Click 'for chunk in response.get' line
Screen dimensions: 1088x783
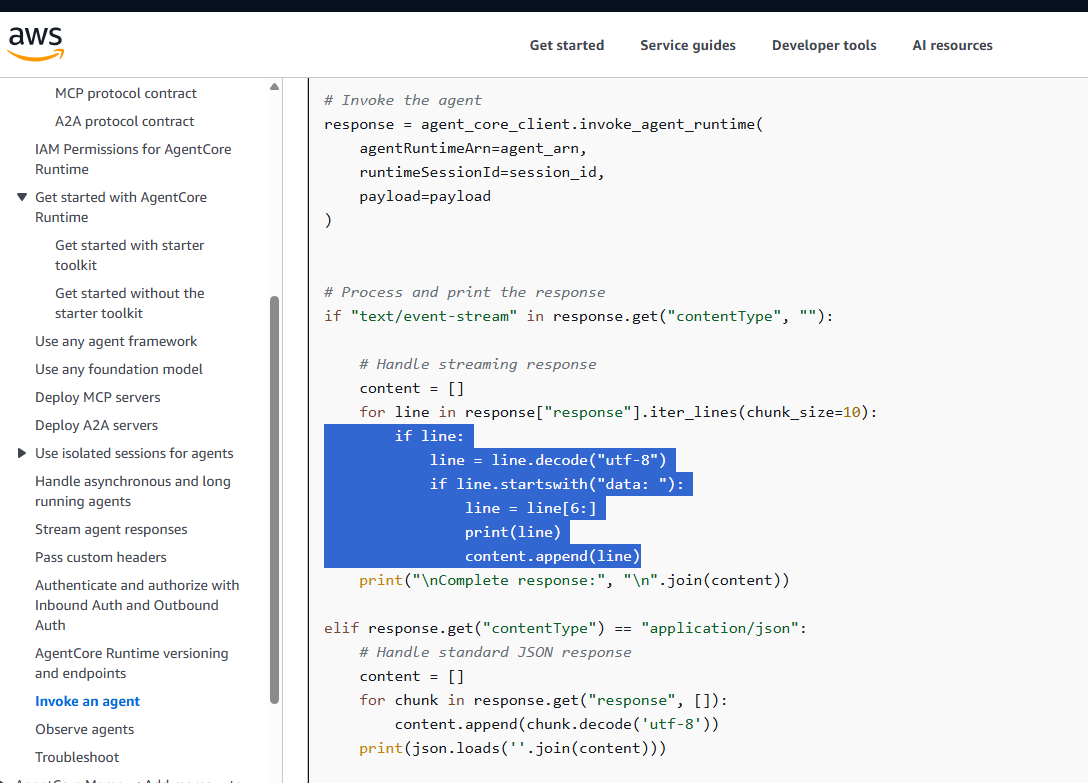pos(543,700)
